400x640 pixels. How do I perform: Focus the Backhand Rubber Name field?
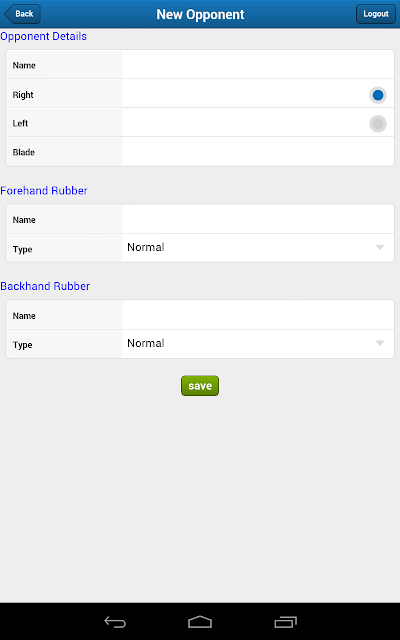tap(258, 315)
